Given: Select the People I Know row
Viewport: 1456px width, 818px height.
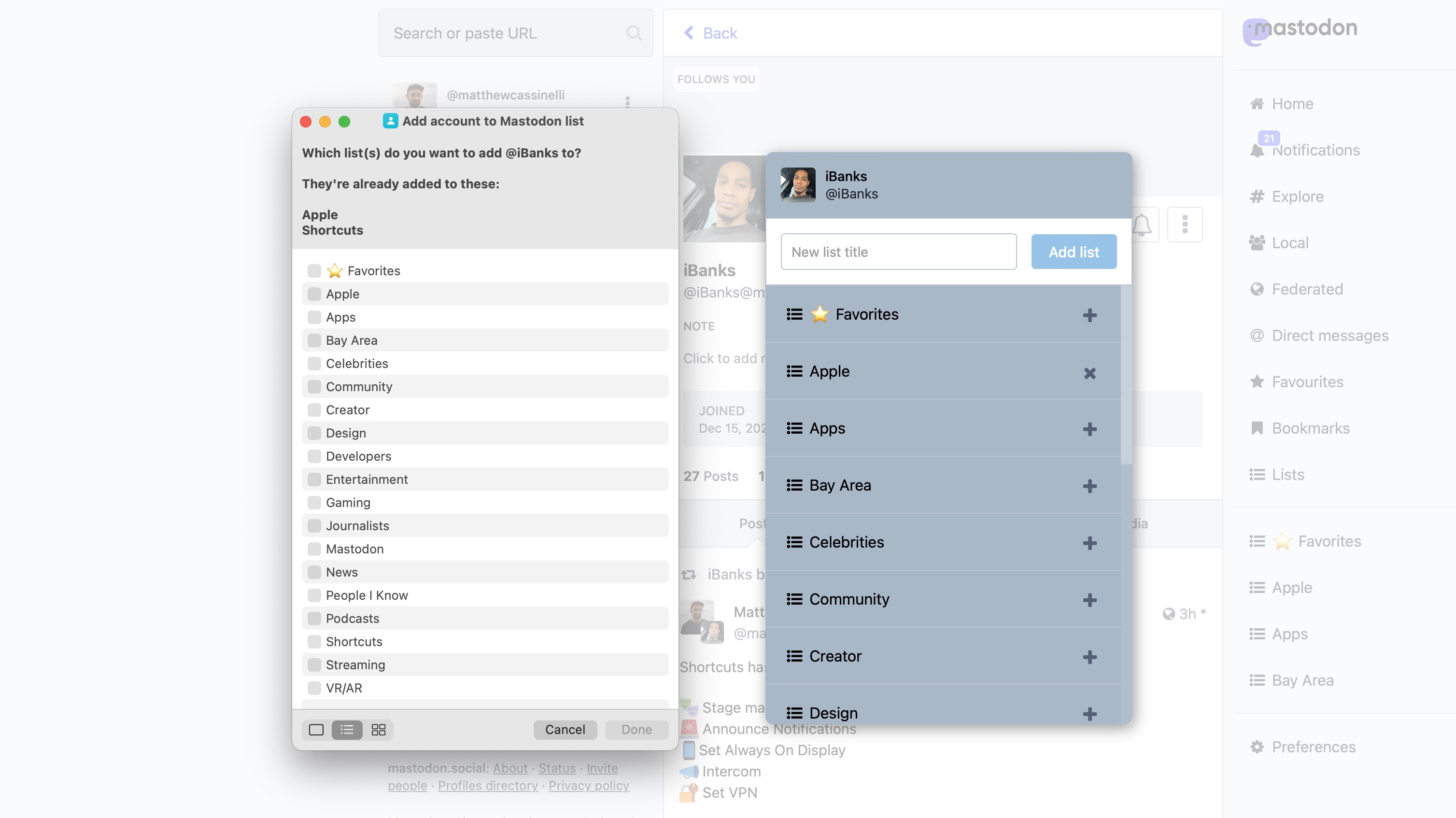Looking at the screenshot, I should 485,595.
